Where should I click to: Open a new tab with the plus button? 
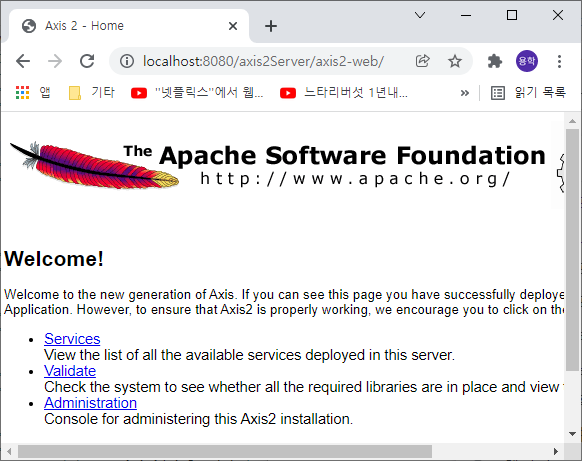271,26
